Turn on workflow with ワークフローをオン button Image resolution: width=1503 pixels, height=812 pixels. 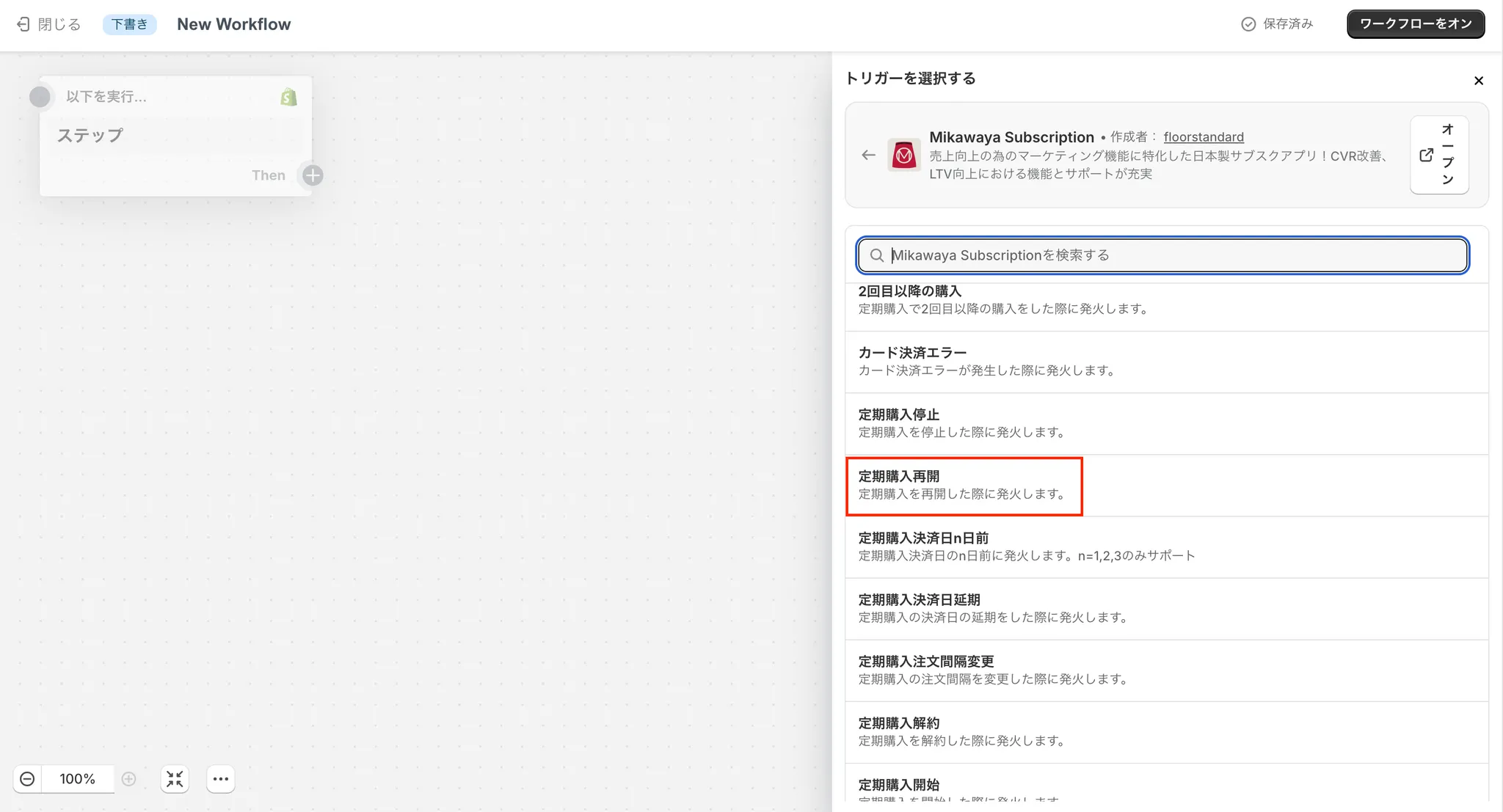[x=1415, y=24]
